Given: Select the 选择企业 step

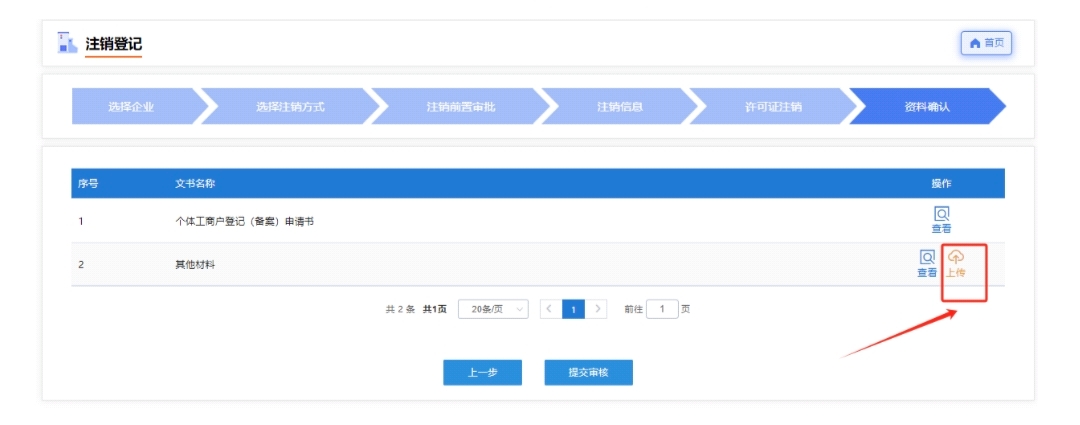Looking at the screenshot, I should (131, 107).
